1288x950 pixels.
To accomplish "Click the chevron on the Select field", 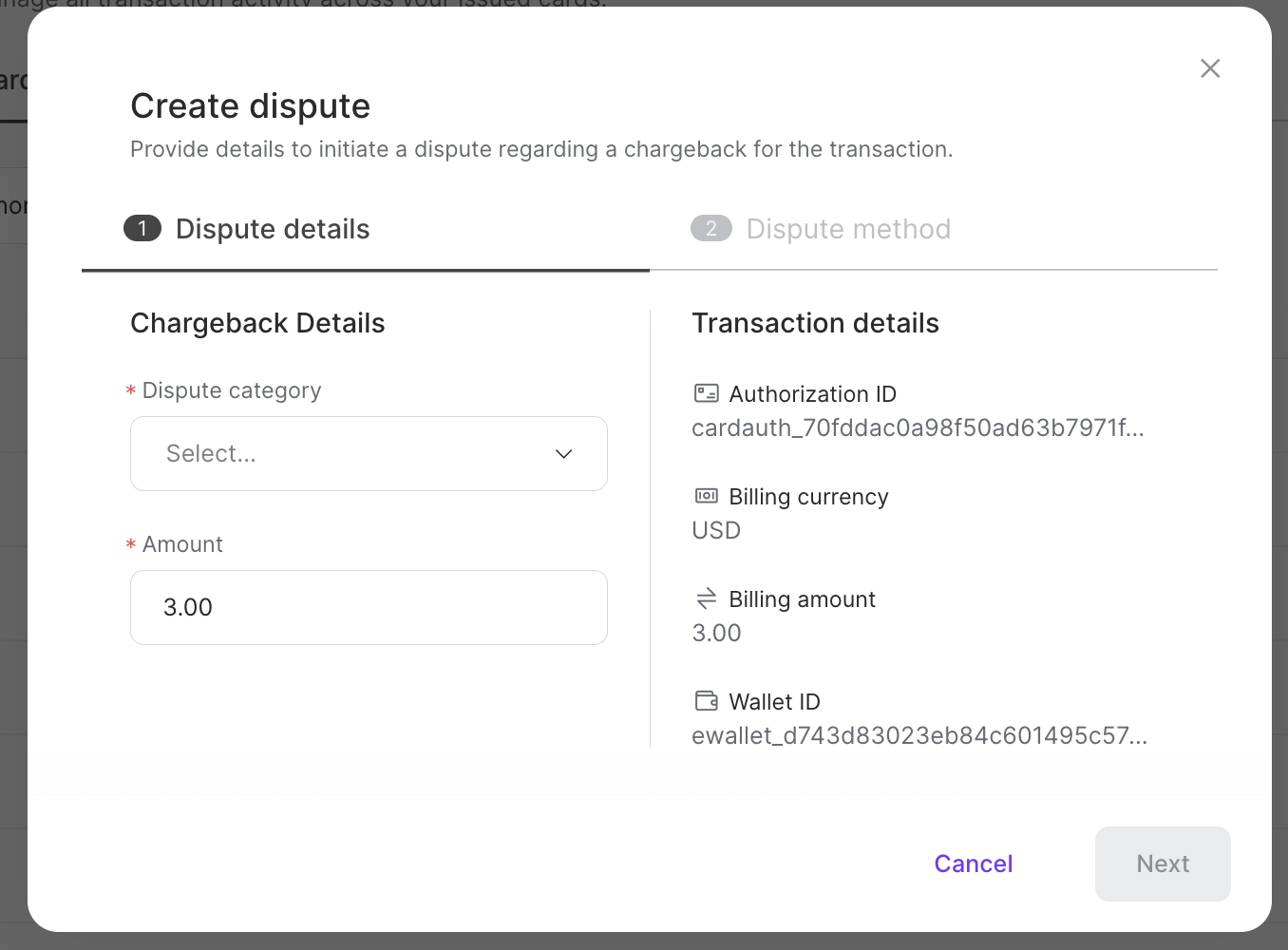I will tap(563, 454).
